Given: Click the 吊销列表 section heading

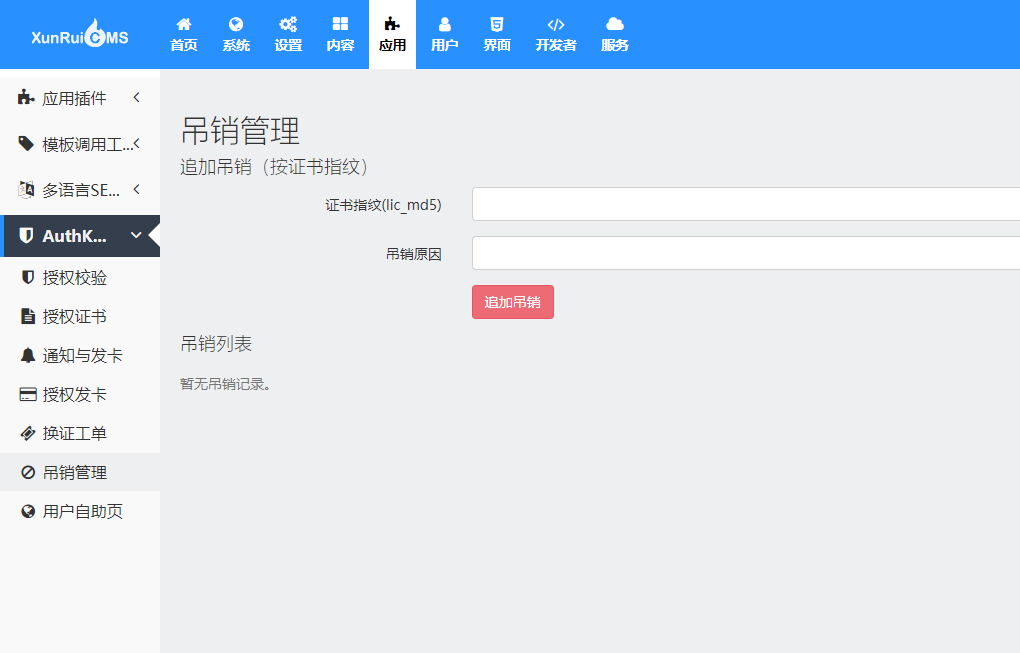Looking at the screenshot, I should click(216, 344).
